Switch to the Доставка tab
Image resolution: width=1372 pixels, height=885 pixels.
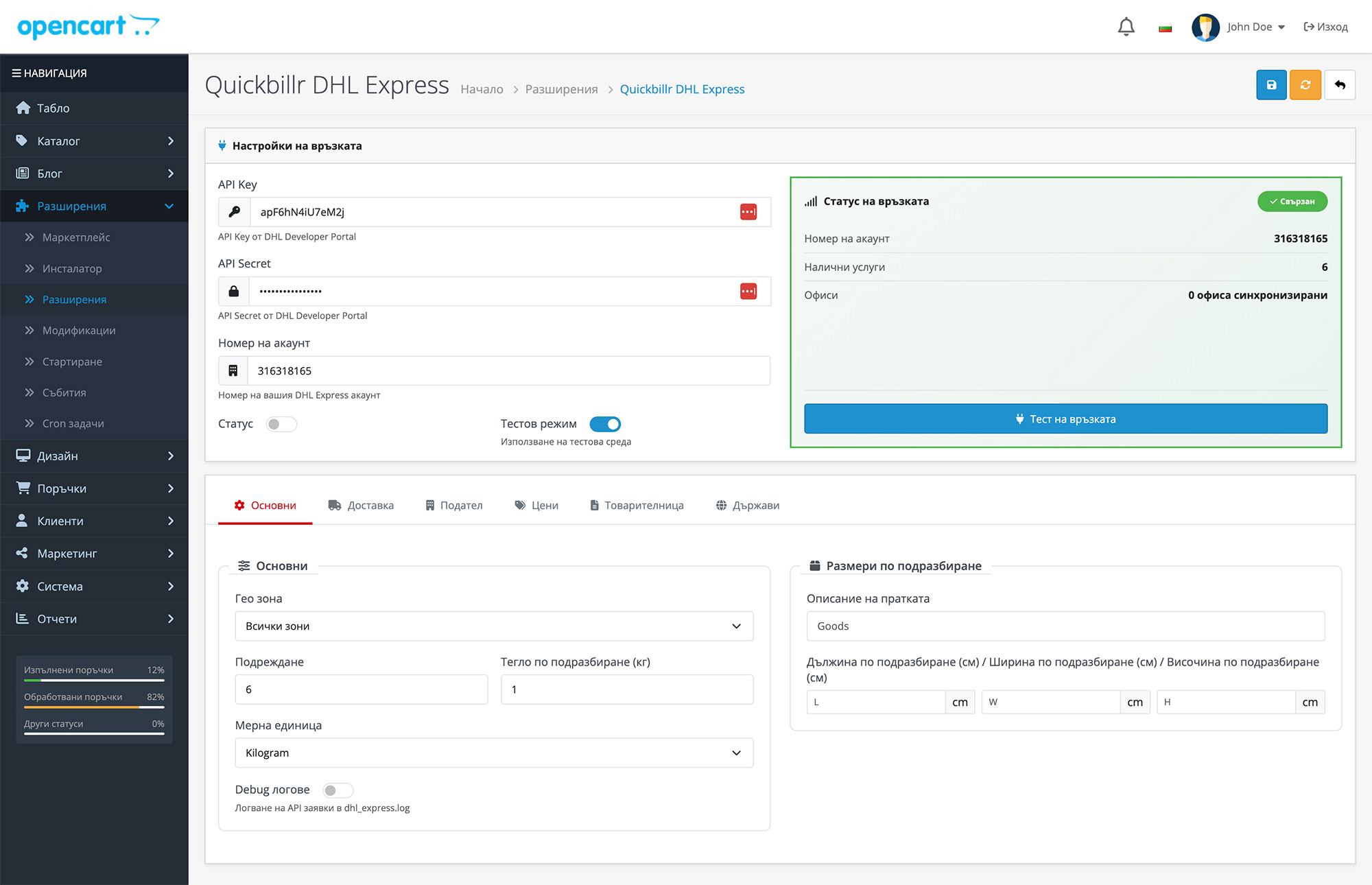(x=362, y=506)
